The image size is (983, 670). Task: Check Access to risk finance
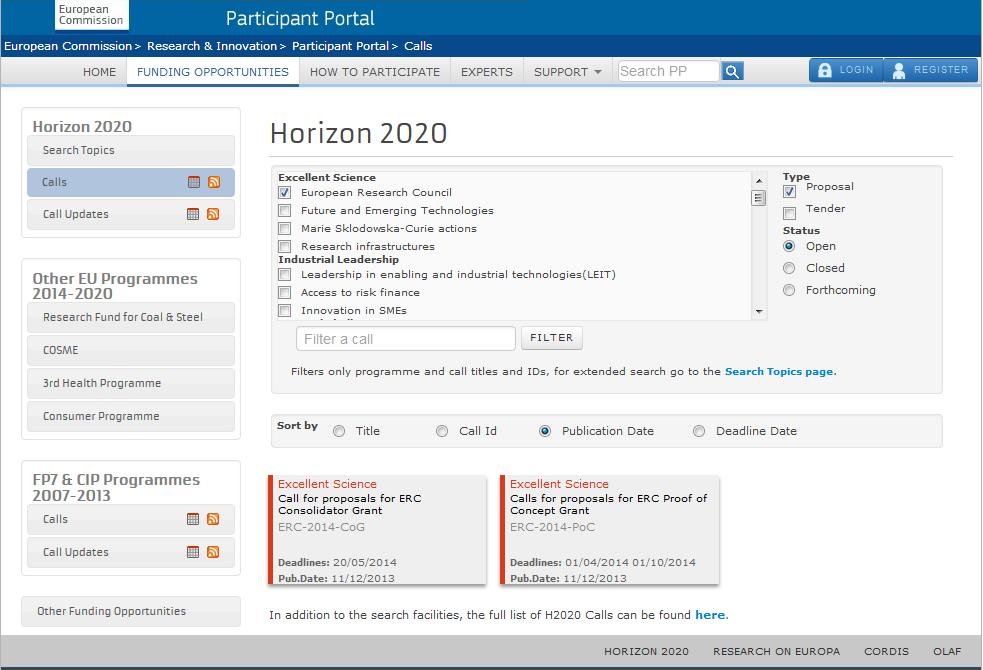tap(285, 293)
